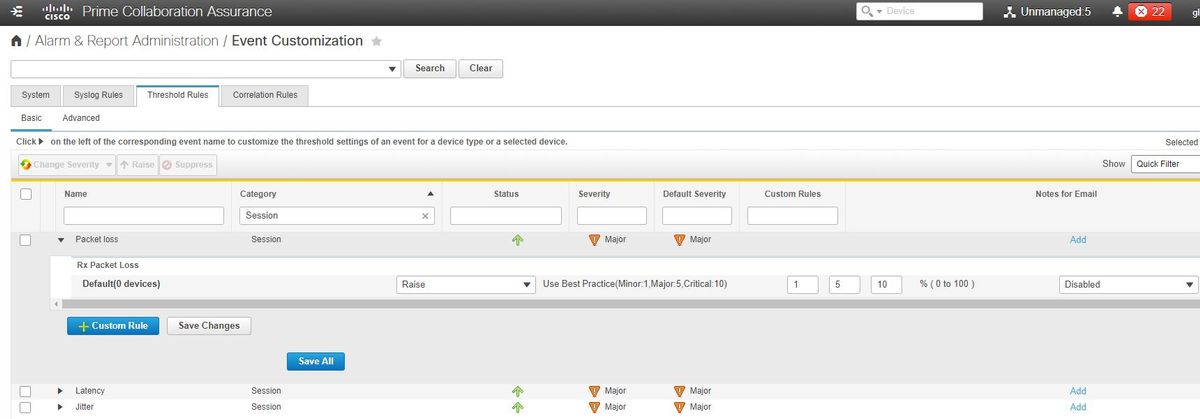Click Latency Default Severity Major icon
This screenshot has height=419, width=1200.
tap(679, 391)
